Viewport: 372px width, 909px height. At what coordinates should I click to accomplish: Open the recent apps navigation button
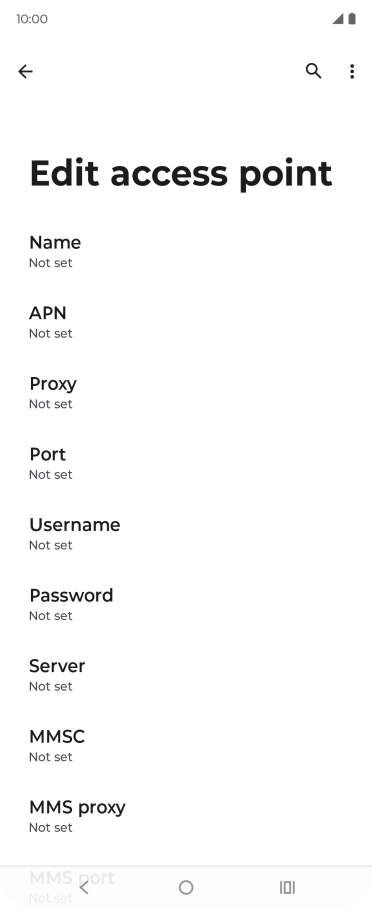287,887
